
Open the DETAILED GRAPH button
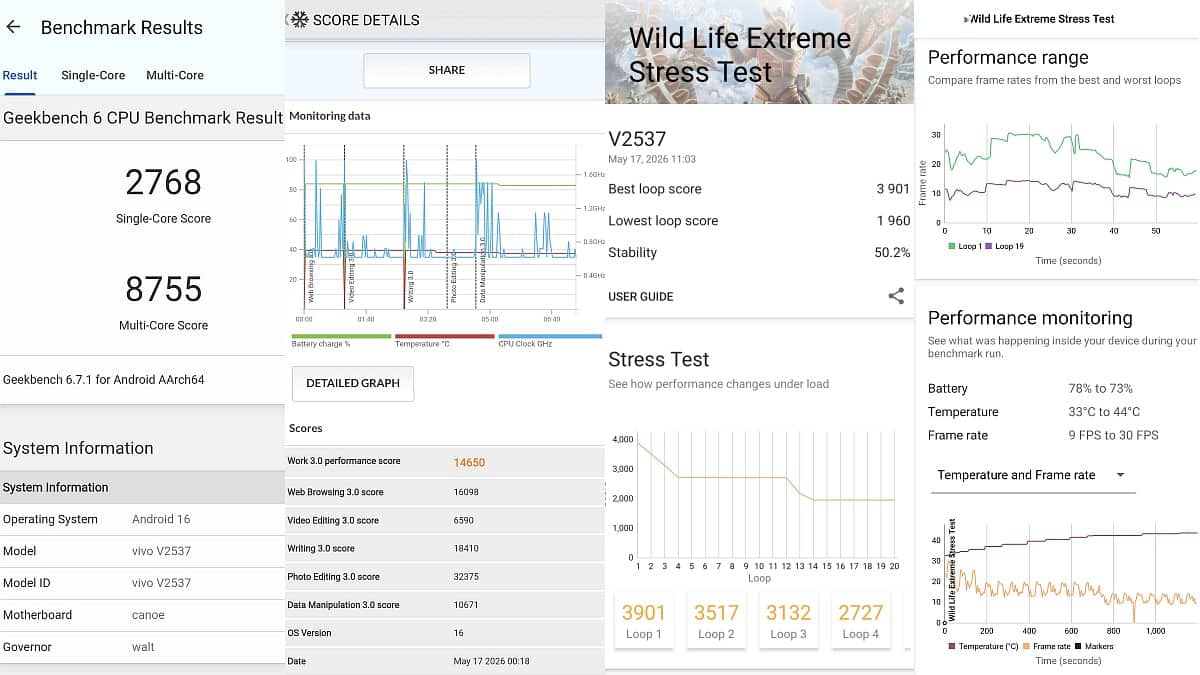[352, 383]
